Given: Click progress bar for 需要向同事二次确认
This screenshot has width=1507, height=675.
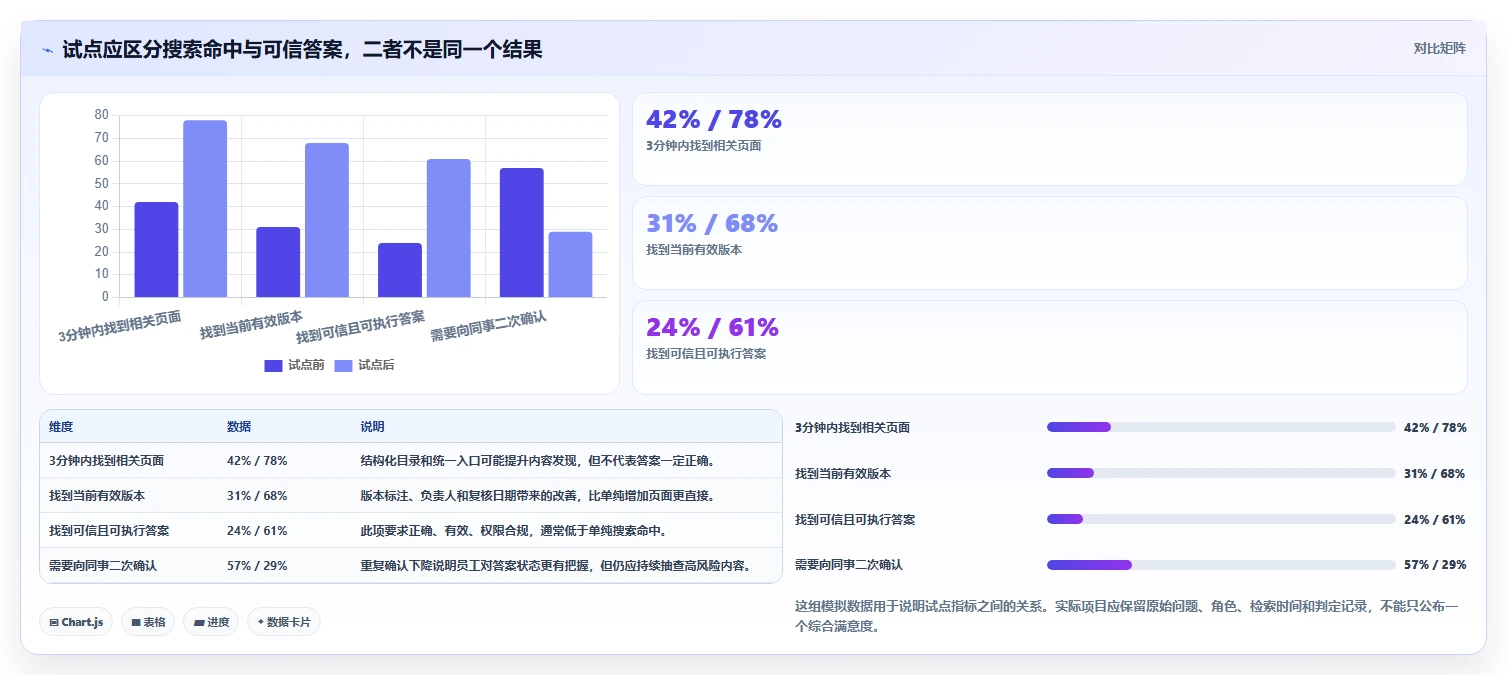Looking at the screenshot, I should point(1221,565).
